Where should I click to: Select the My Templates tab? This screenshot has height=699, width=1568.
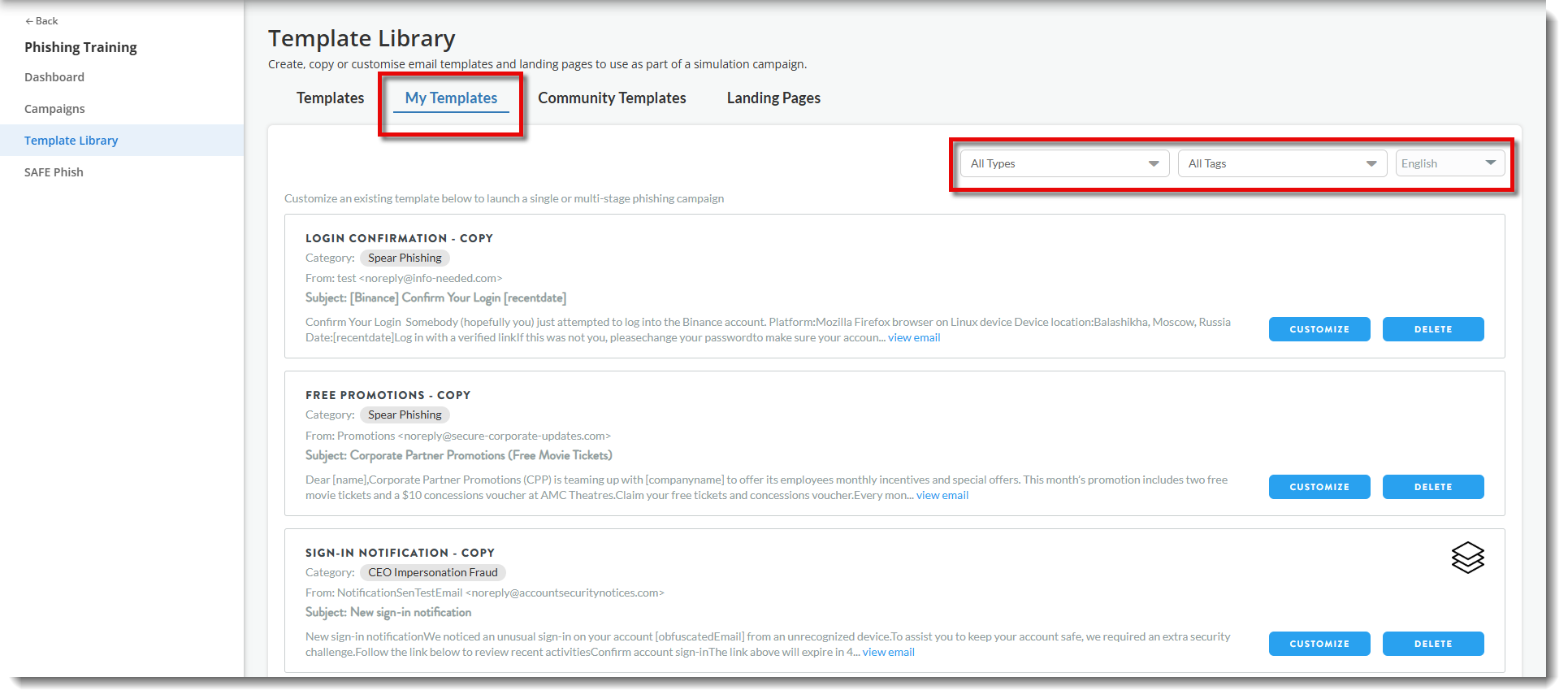(451, 98)
